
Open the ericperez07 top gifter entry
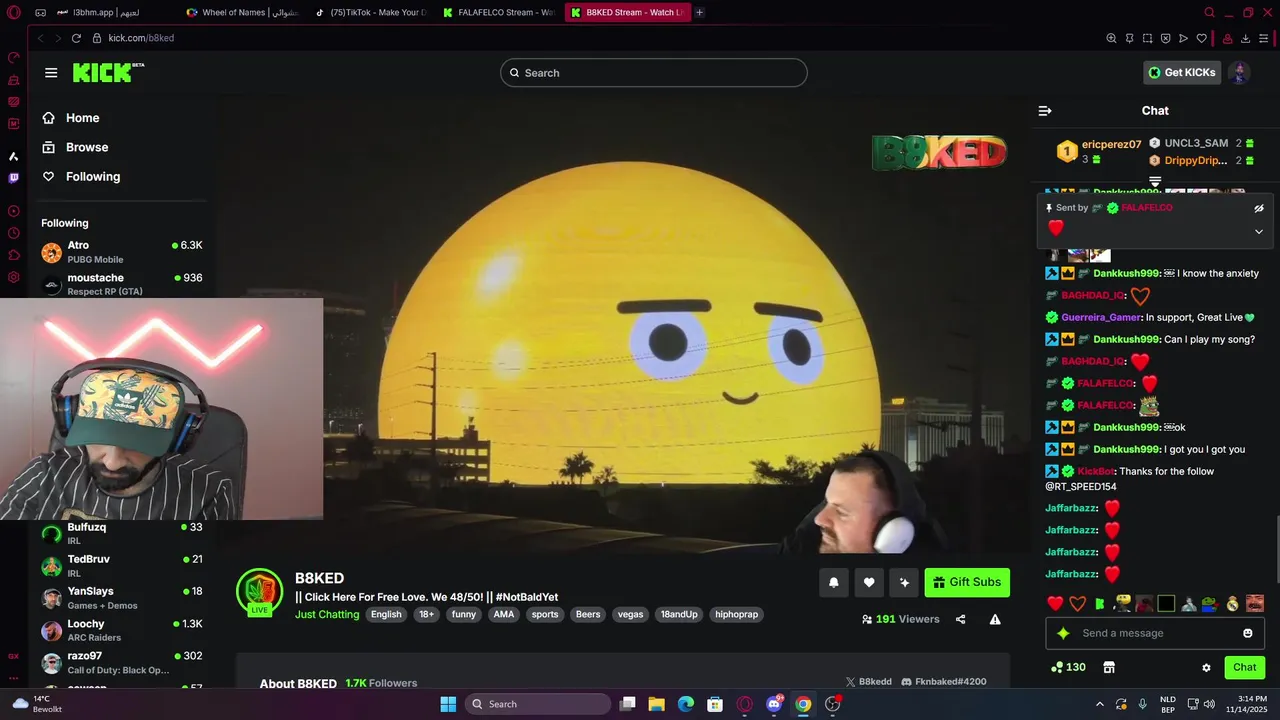pyautogui.click(x=1099, y=151)
